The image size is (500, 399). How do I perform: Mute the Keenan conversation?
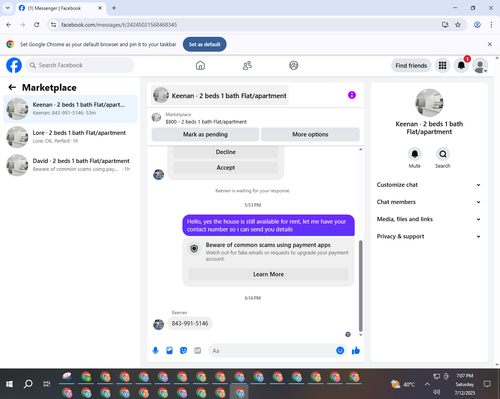[415, 154]
